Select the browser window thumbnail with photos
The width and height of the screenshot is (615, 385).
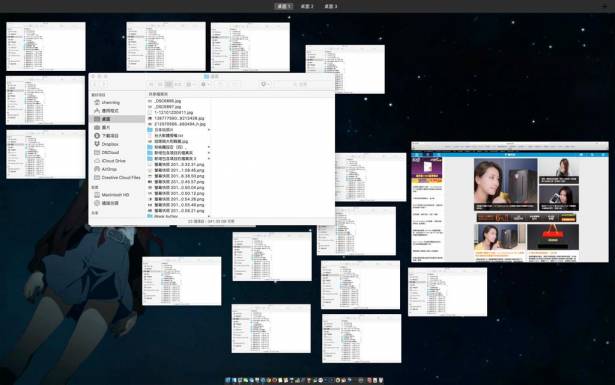click(510, 202)
